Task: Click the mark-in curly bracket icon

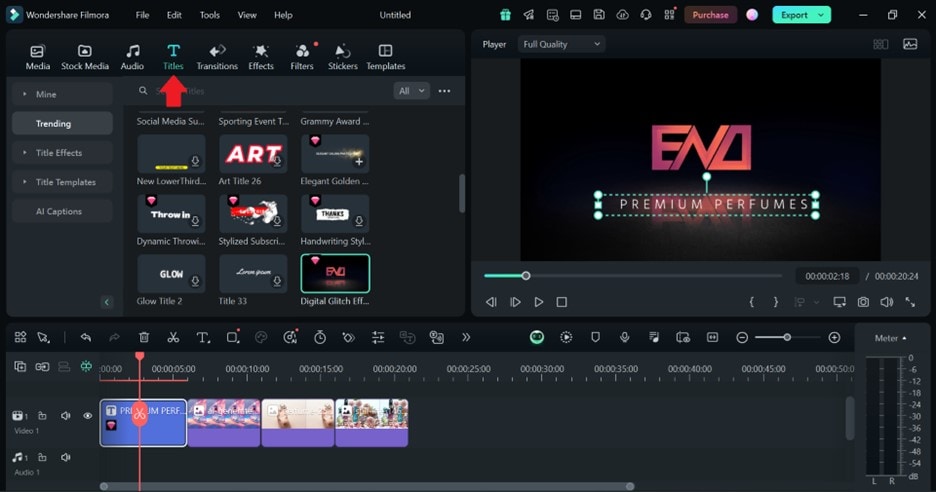Action: pyautogui.click(x=752, y=302)
